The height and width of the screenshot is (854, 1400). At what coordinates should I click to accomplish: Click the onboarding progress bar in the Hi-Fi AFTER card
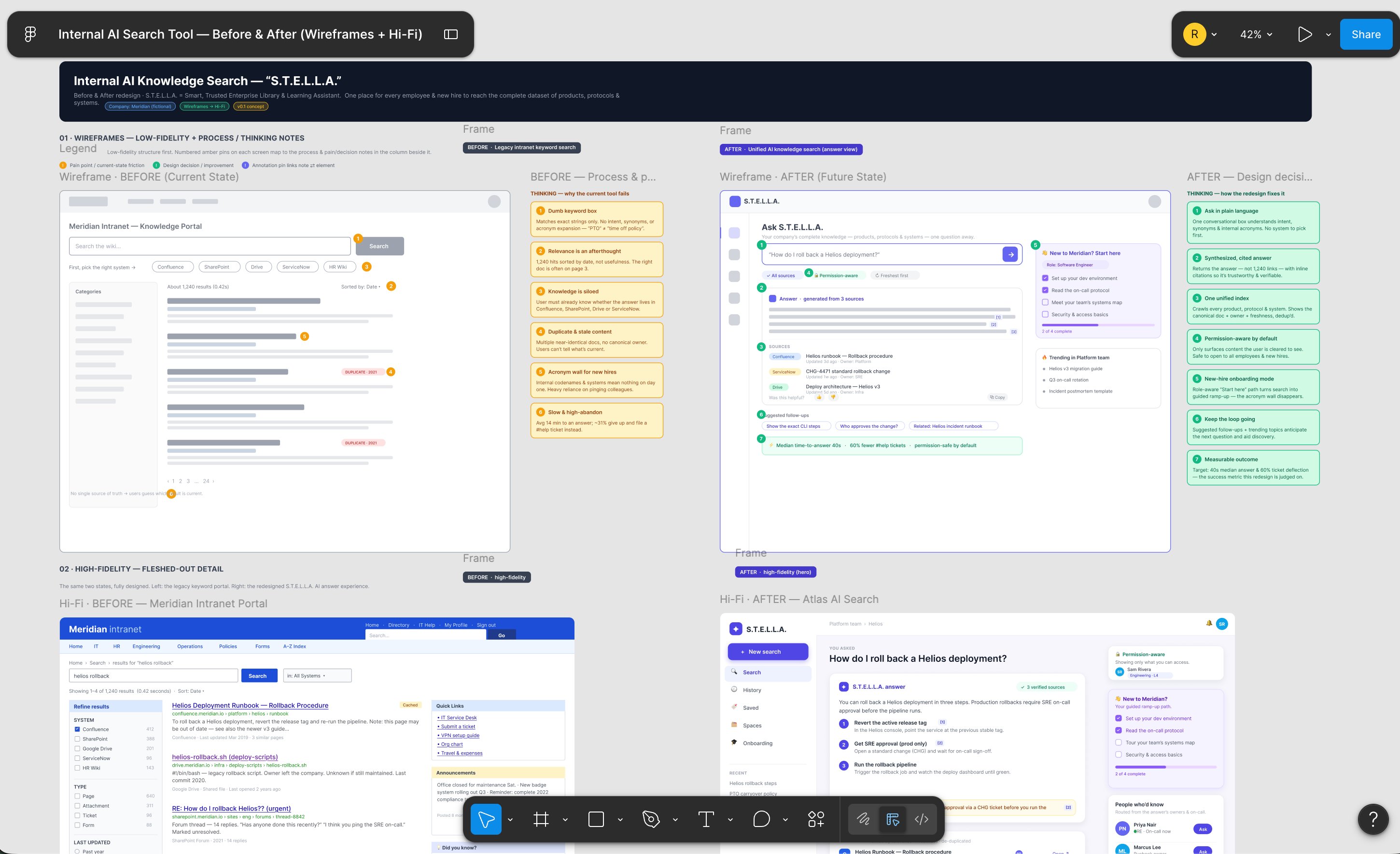[1165, 767]
